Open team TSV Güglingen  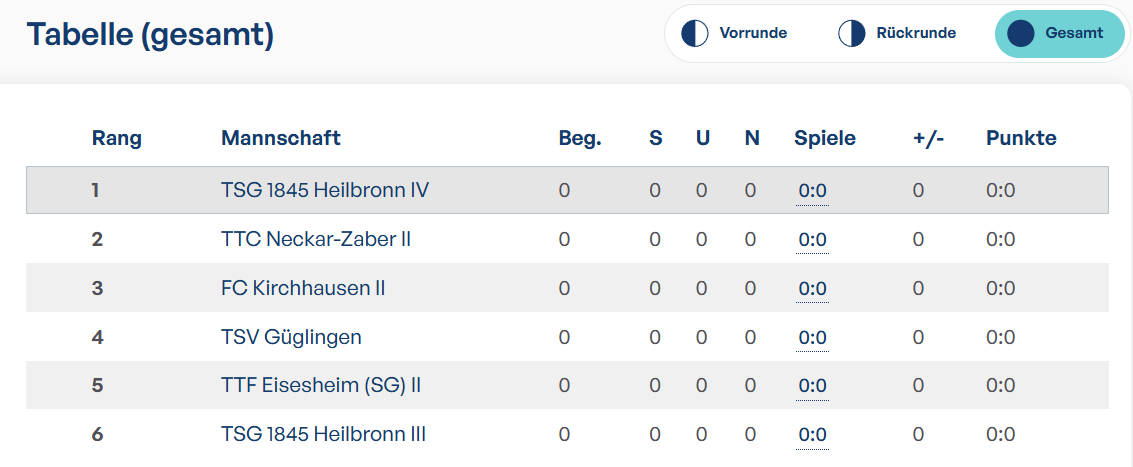[291, 337]
